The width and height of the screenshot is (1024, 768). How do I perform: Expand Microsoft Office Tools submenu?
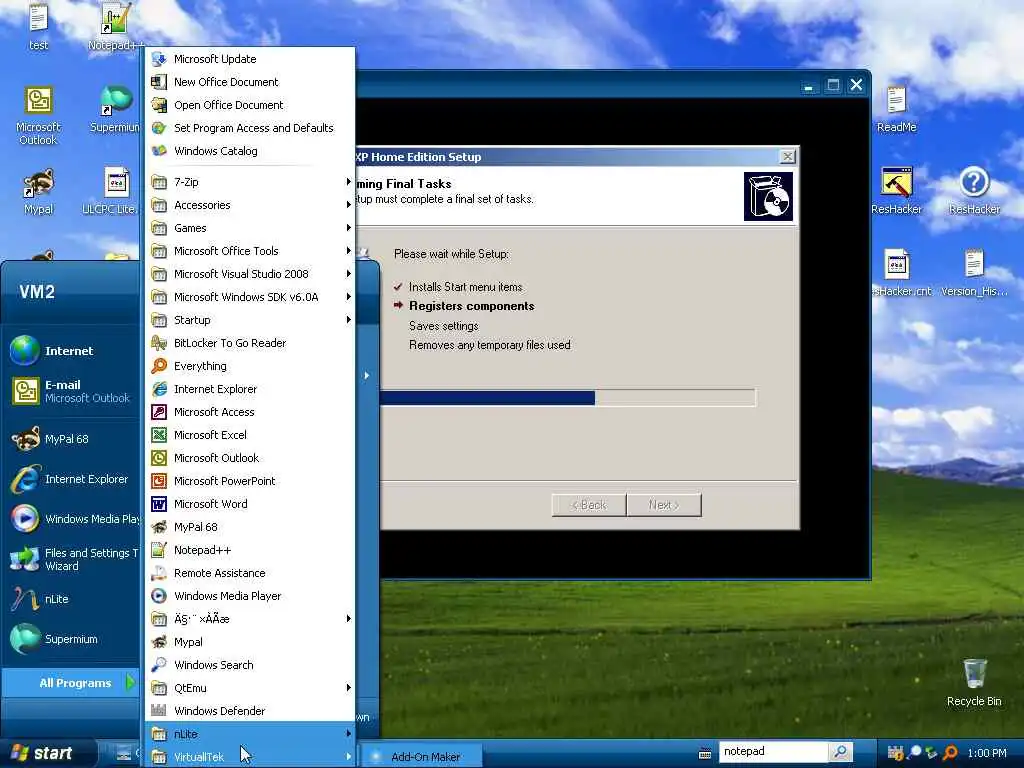pyautogui.click(x=250, y=251)
